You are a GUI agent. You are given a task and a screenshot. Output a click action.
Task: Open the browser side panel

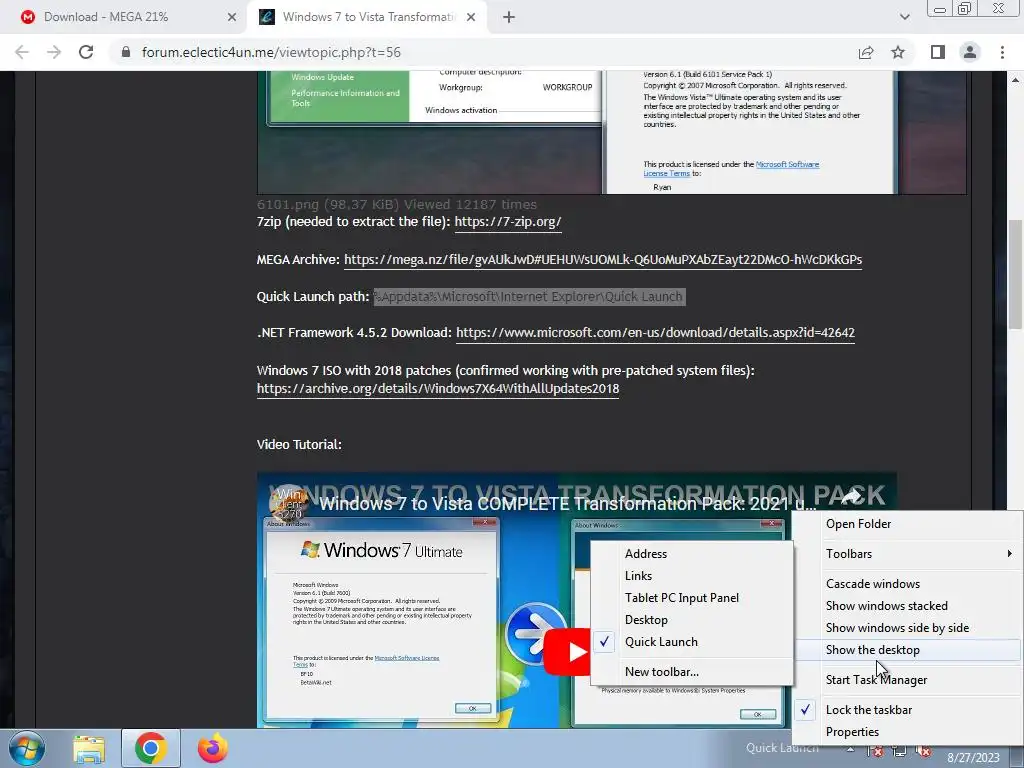coord(938,52)
